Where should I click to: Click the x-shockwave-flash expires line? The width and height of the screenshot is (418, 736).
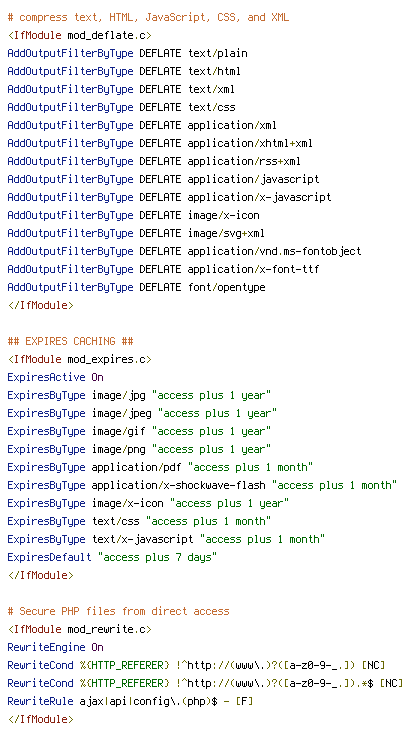pyautogui.click(x=202, y=486)
